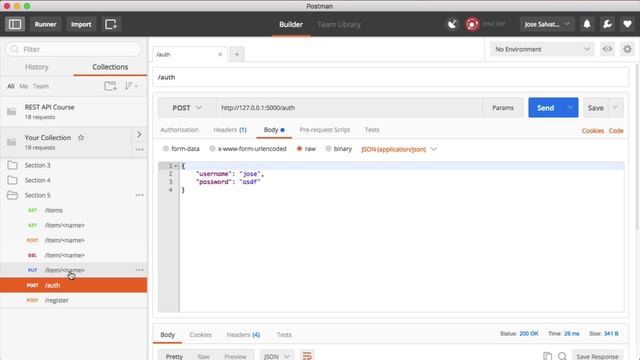Click the collections Filter field
Image resolution: width=640 pixels, height=360 pixels.
[73, 49]
